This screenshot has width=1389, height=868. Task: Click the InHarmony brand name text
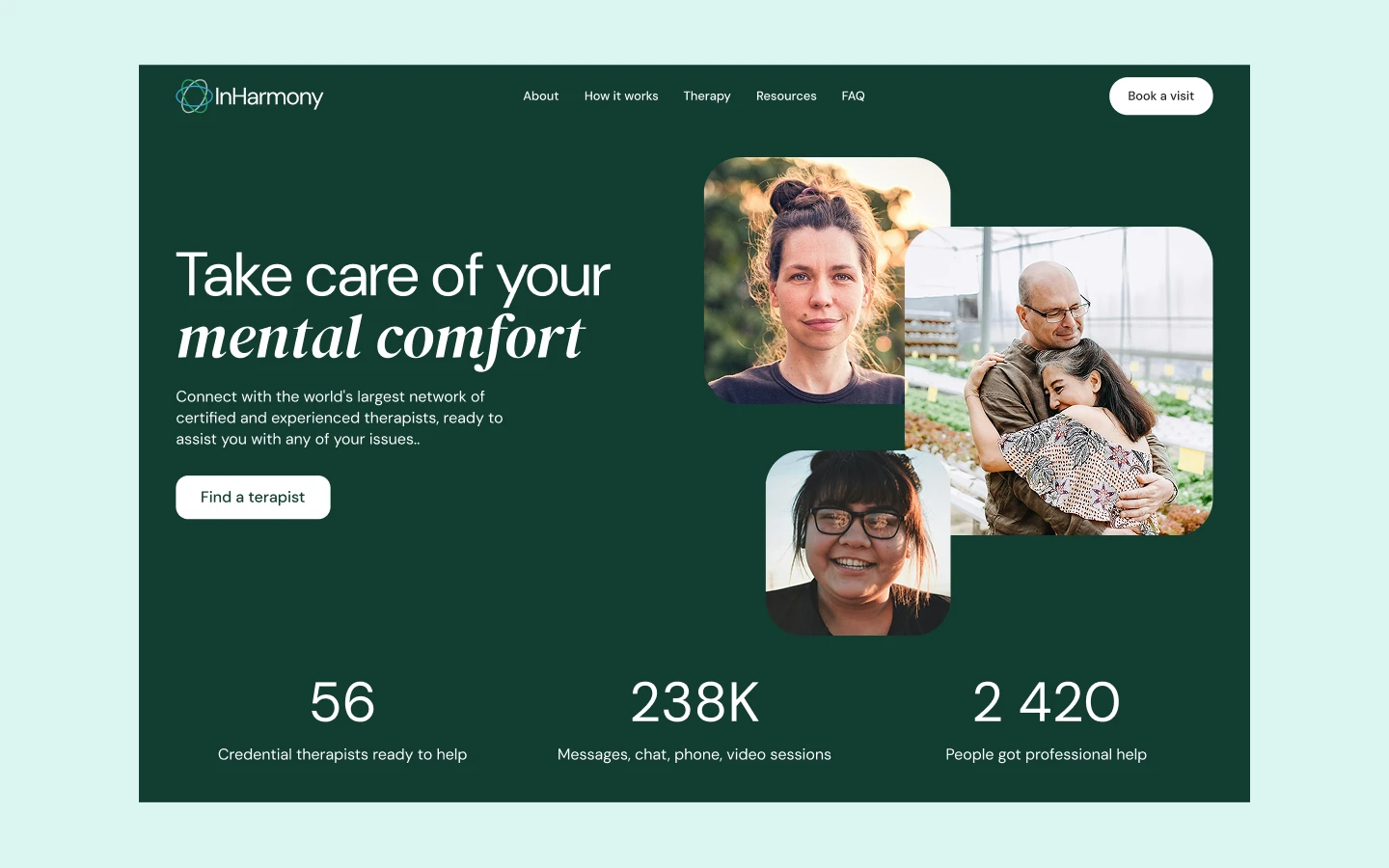(269, 97)
